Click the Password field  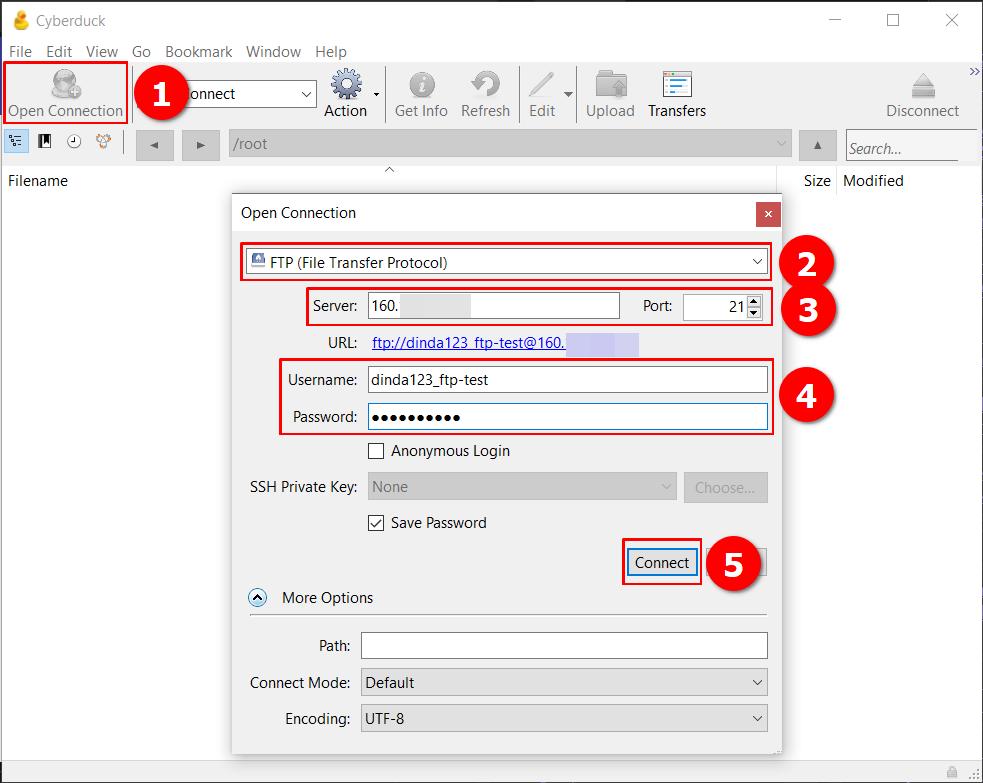567,417
